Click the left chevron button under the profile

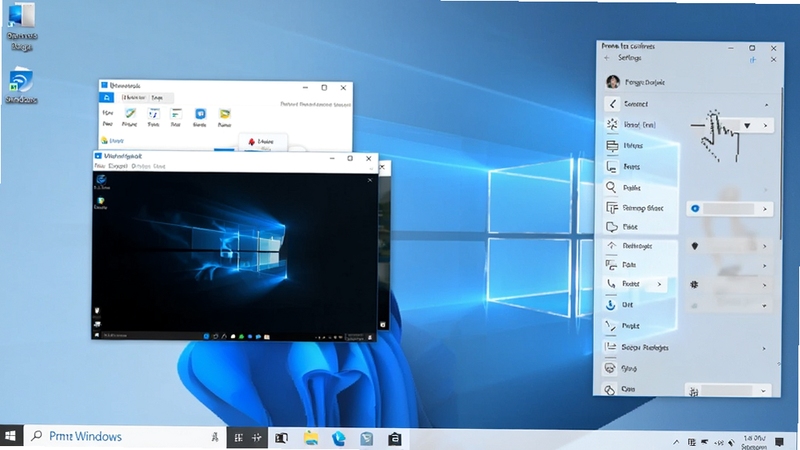tap(612, 104)
